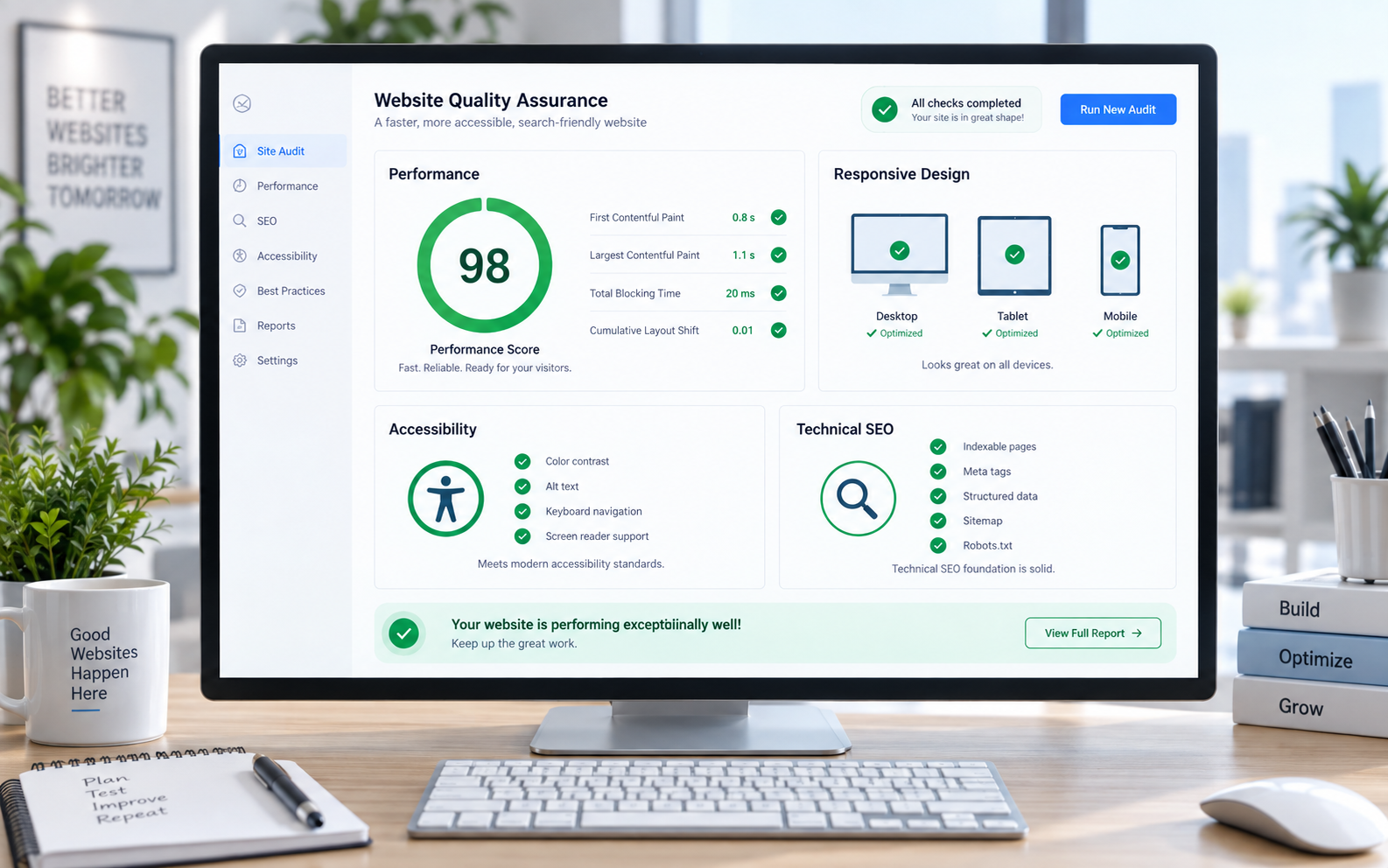Click the check icon in bottom banner
1388x868 pixels.
click(404, 633)
